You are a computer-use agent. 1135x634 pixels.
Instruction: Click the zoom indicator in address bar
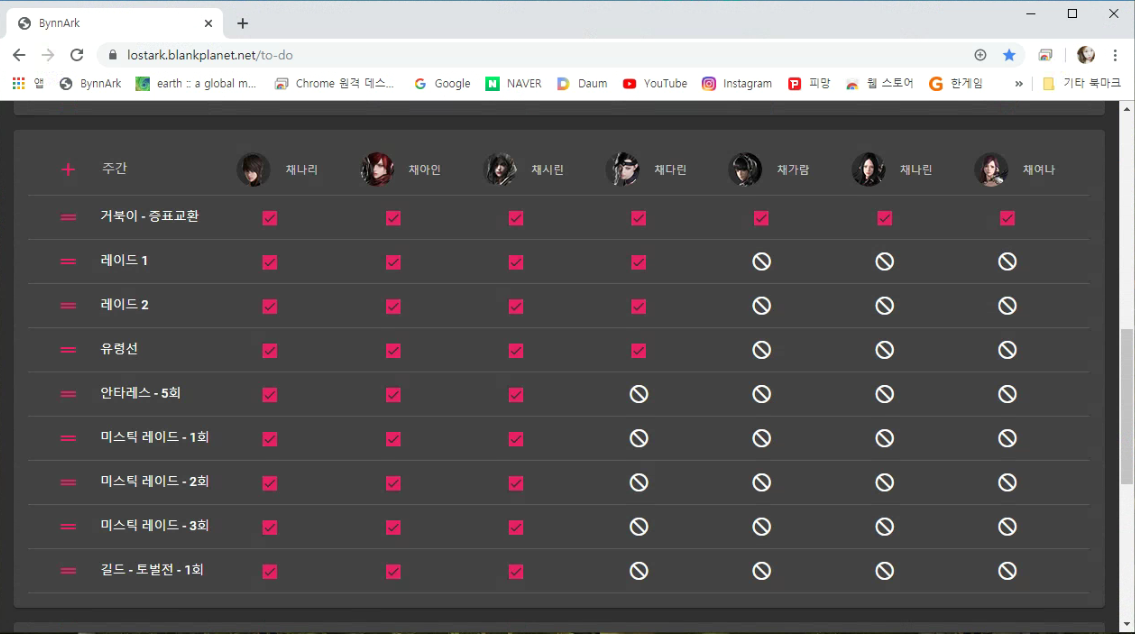coord(980,55)
